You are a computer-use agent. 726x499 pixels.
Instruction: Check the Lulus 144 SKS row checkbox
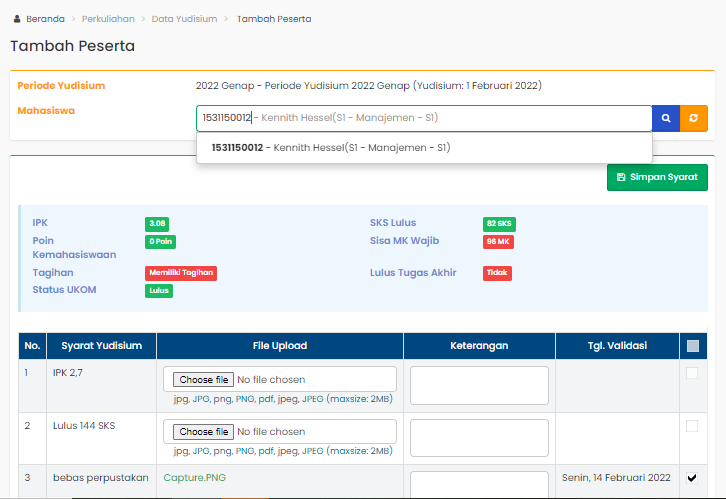point(692,426)
